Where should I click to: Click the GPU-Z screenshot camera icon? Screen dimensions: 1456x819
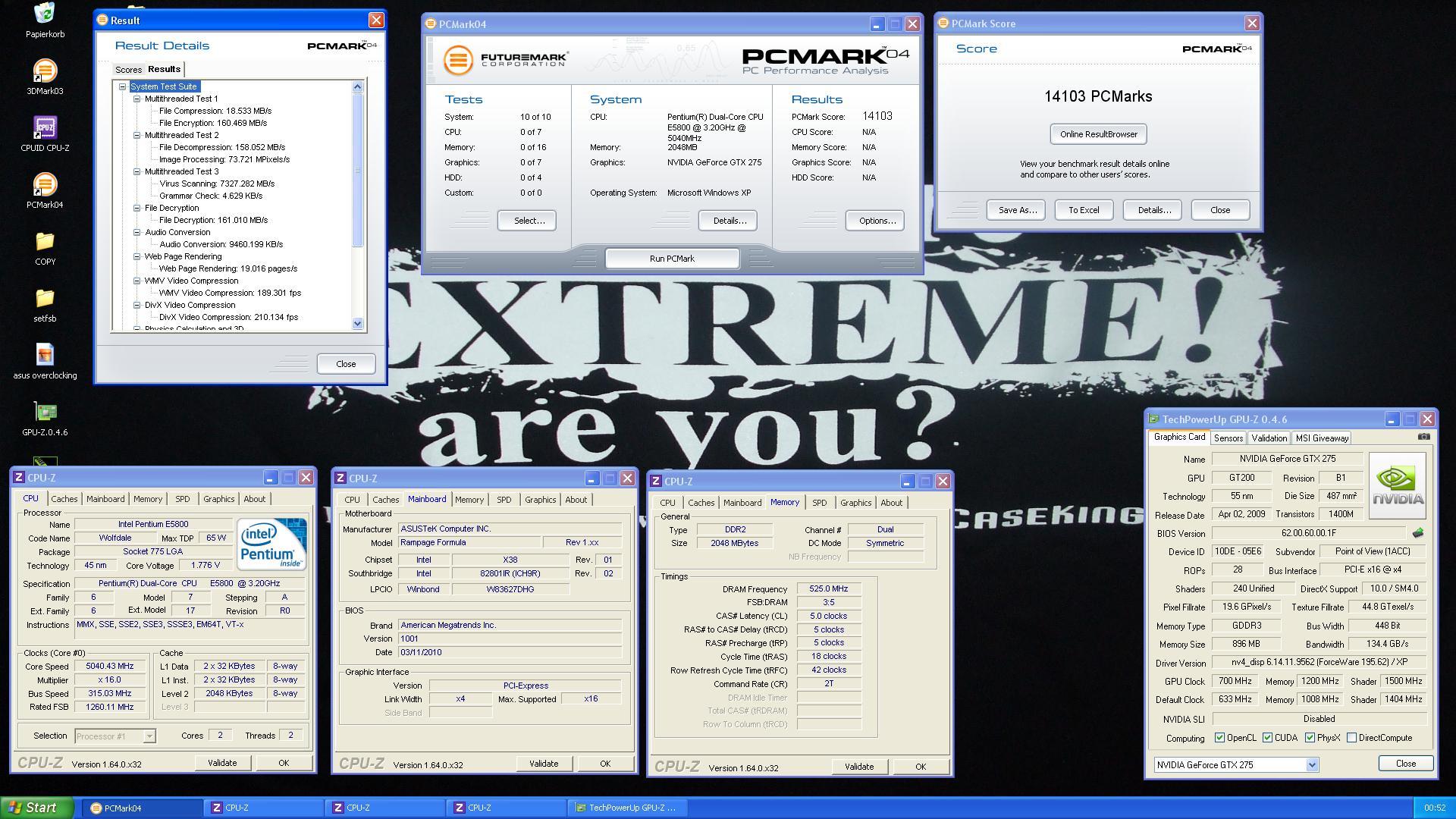pos(1423,437)
